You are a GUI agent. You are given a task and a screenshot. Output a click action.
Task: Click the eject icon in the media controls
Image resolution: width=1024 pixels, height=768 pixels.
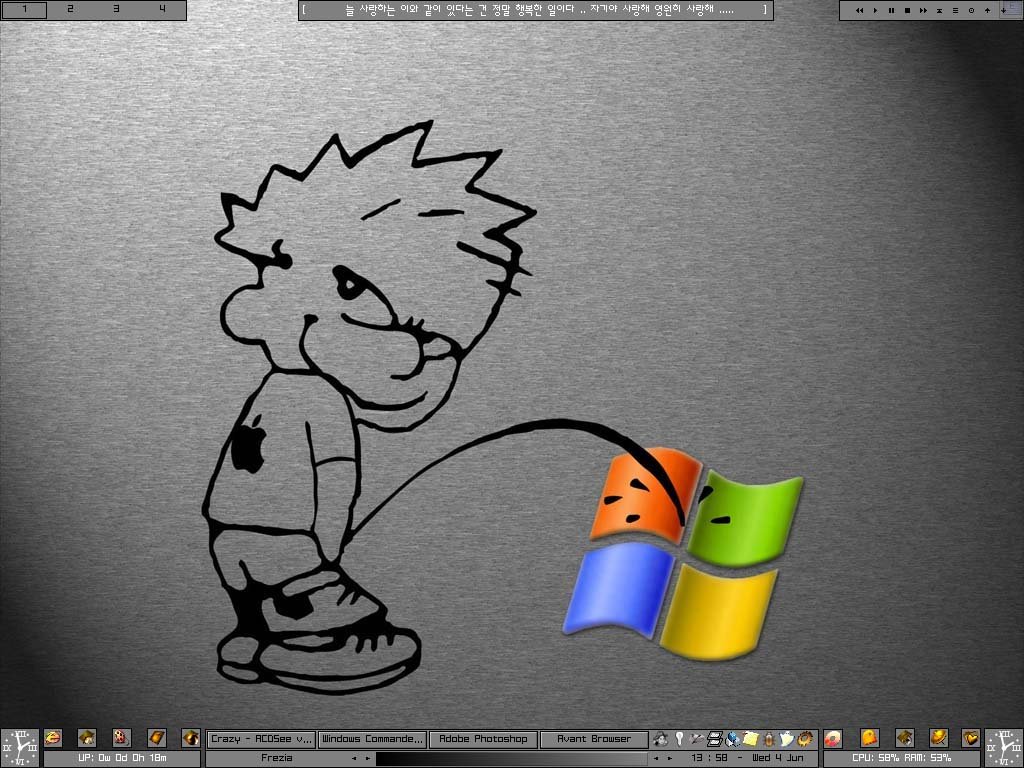coord(939,10)
